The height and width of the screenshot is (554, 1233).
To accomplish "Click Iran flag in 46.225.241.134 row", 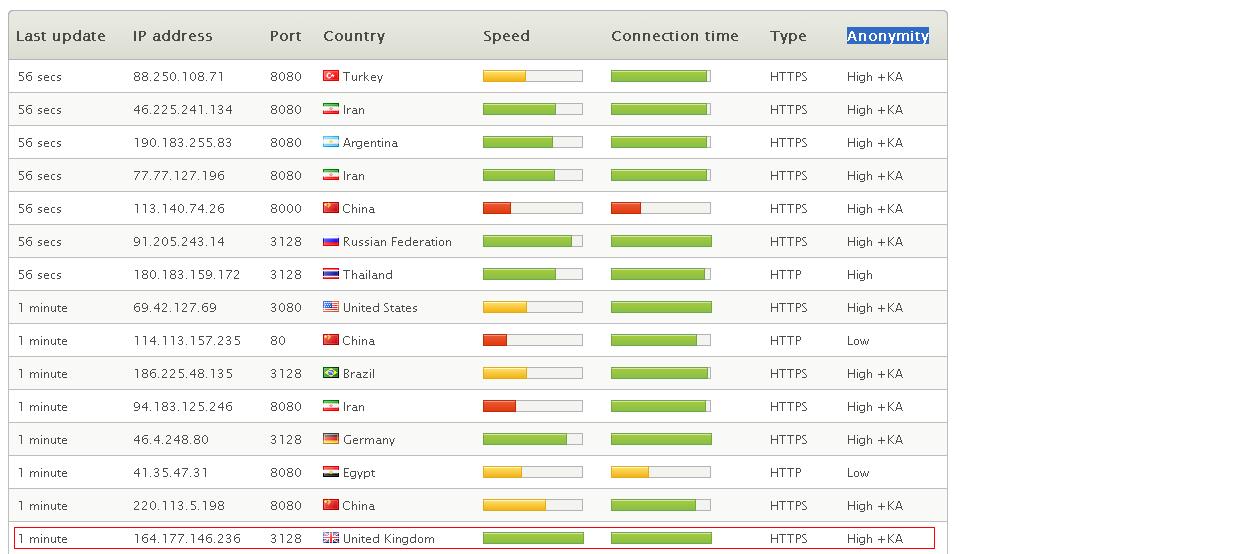I will [331, 109].
